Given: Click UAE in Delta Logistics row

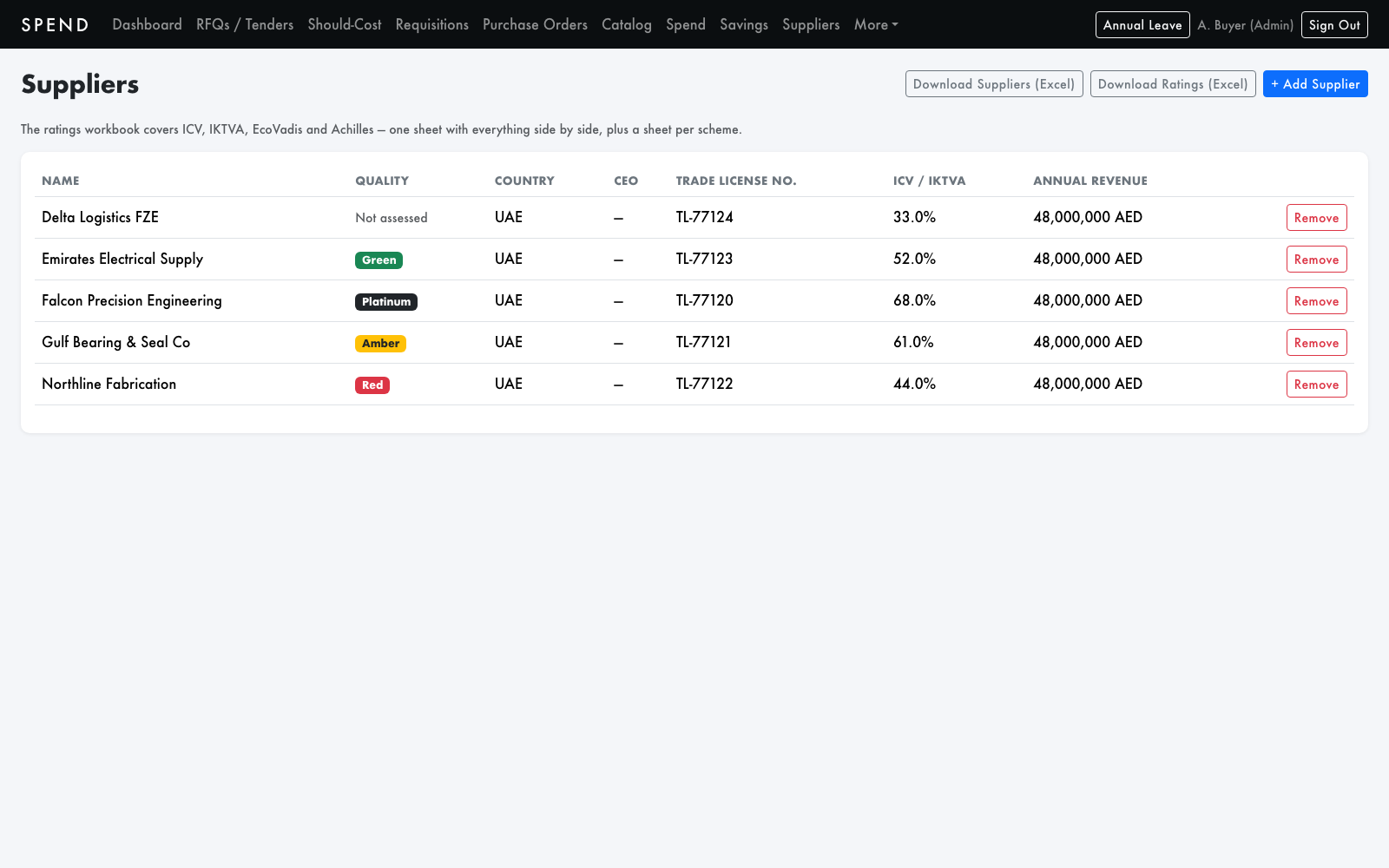Looking at the screenshot, I should pos(509,217).
